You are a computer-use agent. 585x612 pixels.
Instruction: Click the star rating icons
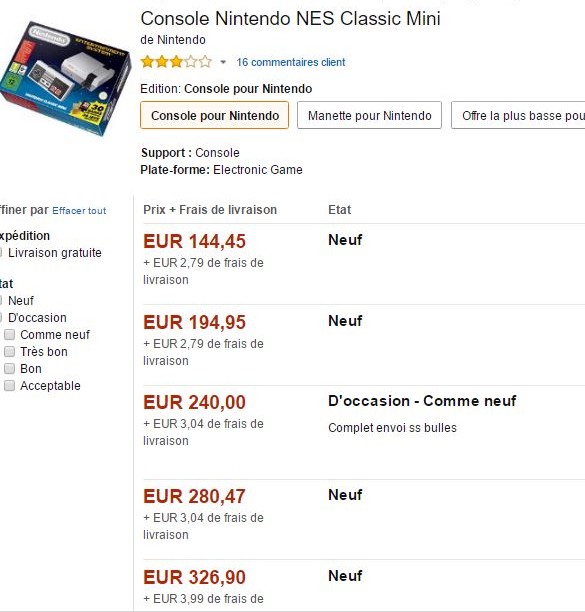(176, 62)
